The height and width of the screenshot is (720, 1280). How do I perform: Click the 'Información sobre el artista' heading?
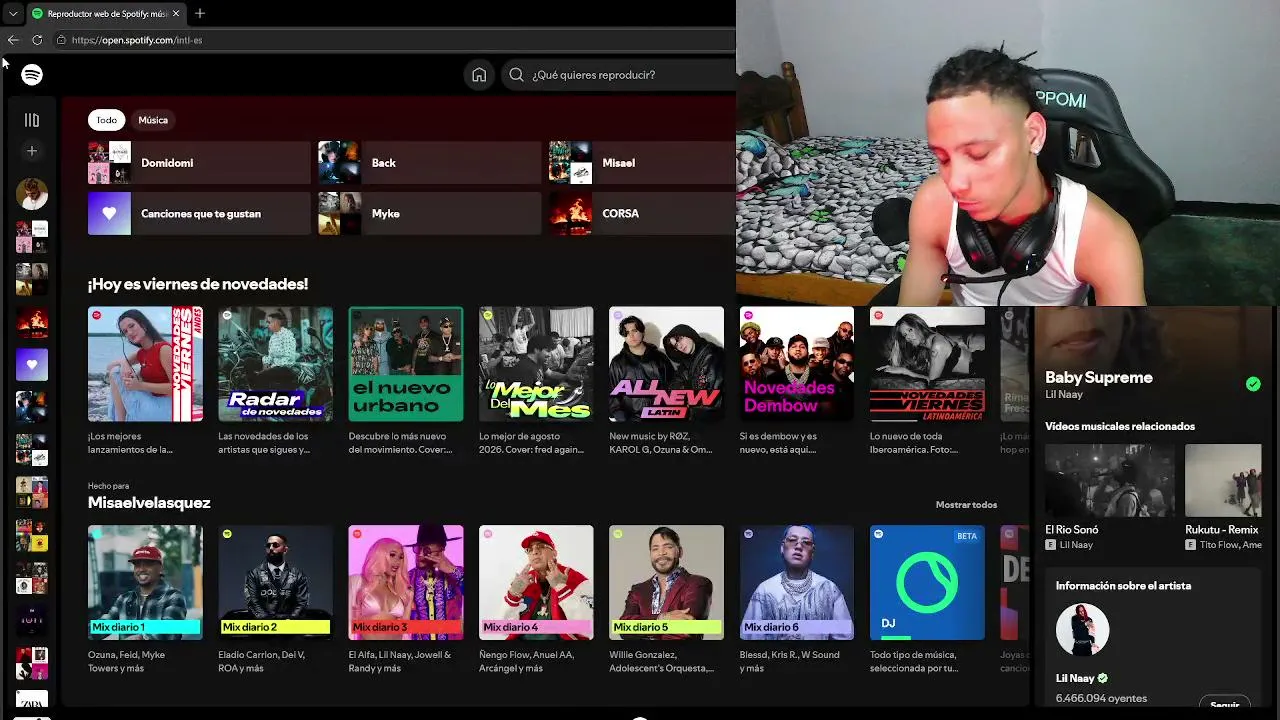click(1123, 586)
